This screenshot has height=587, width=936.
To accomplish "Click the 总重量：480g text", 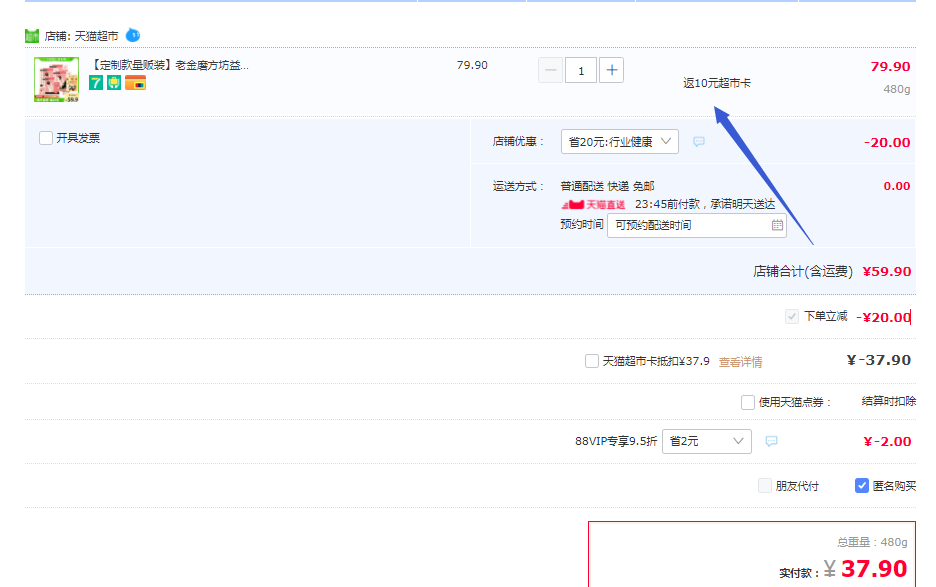I will 872,542.
